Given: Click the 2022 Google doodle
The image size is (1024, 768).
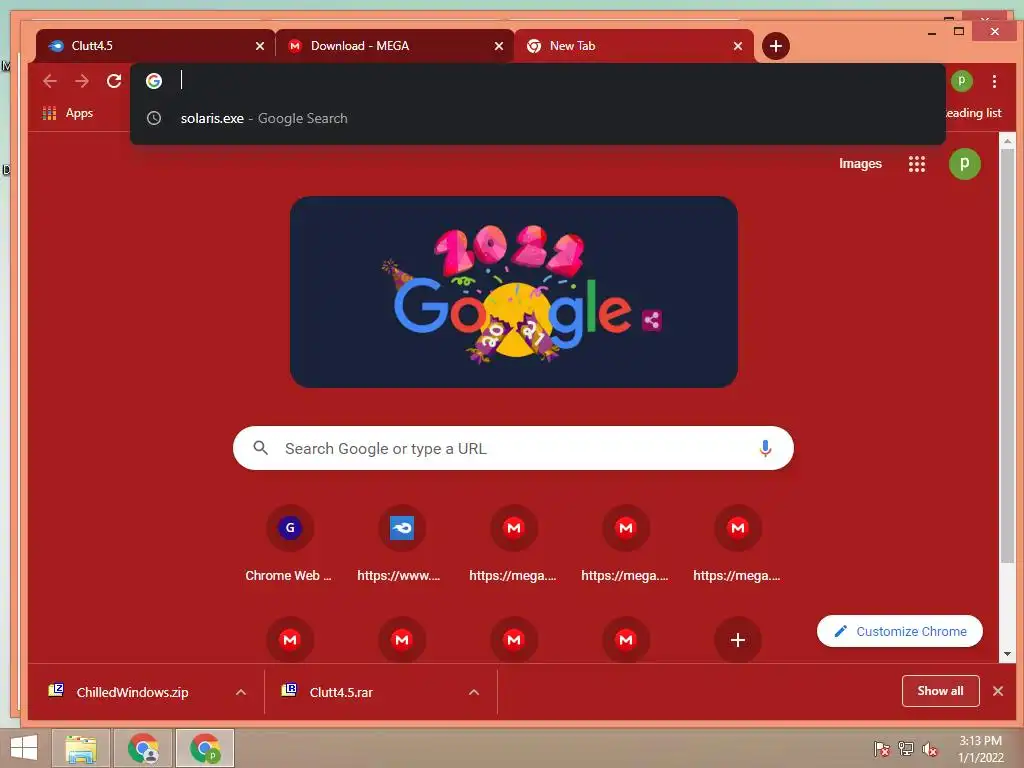Looking at the screenshot, I should pyautogui.click(x=514, y=292).
